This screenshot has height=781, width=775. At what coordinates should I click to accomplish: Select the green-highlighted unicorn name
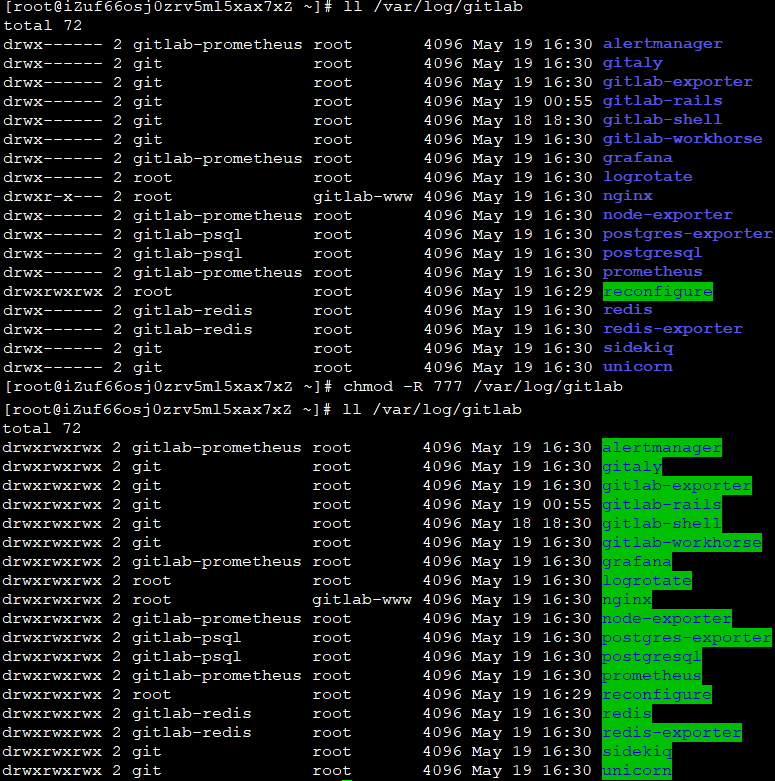pos(637,771)
